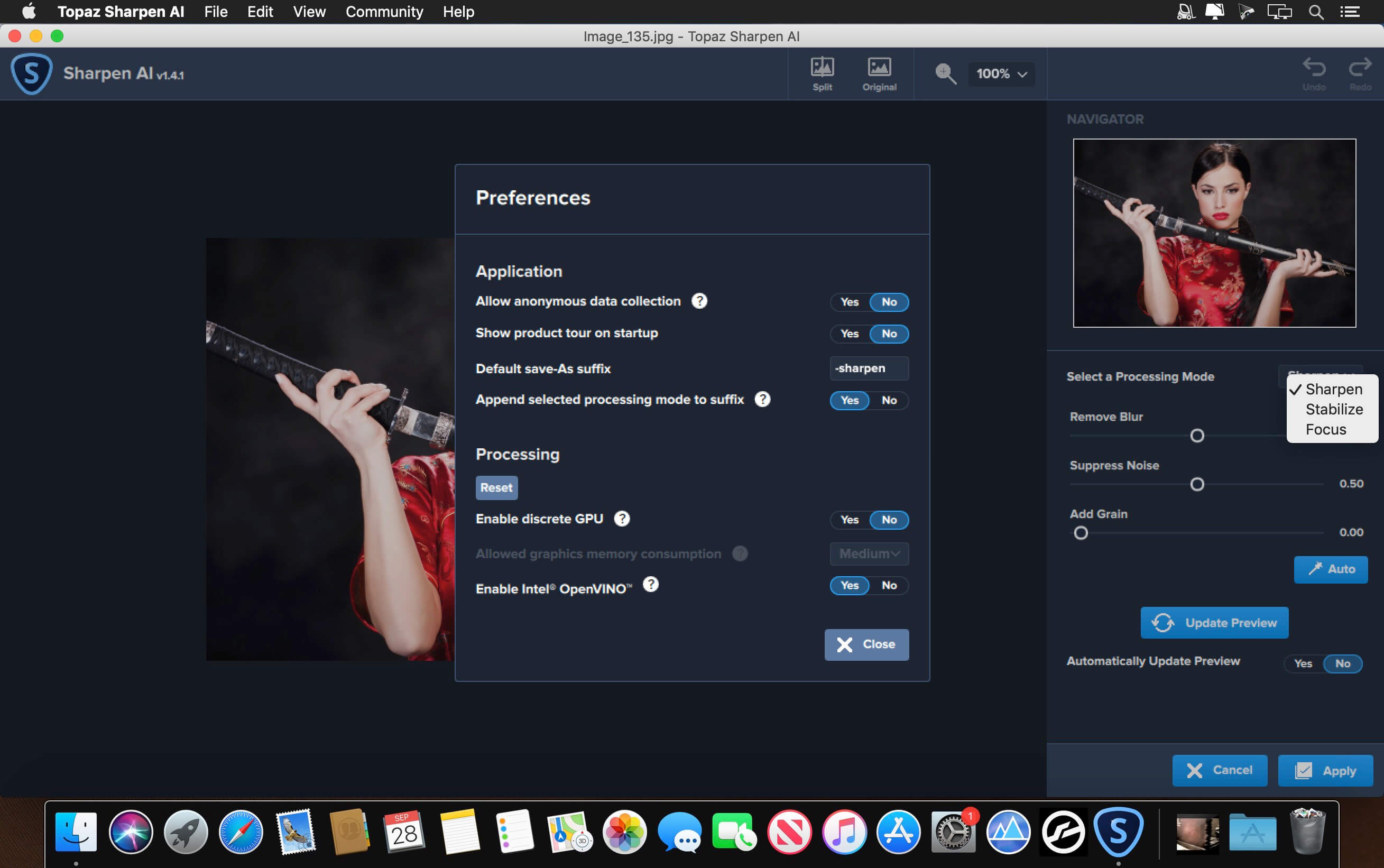Open the File menu
The width and height of the screenshot is (1384, 868).
point(216,12)
